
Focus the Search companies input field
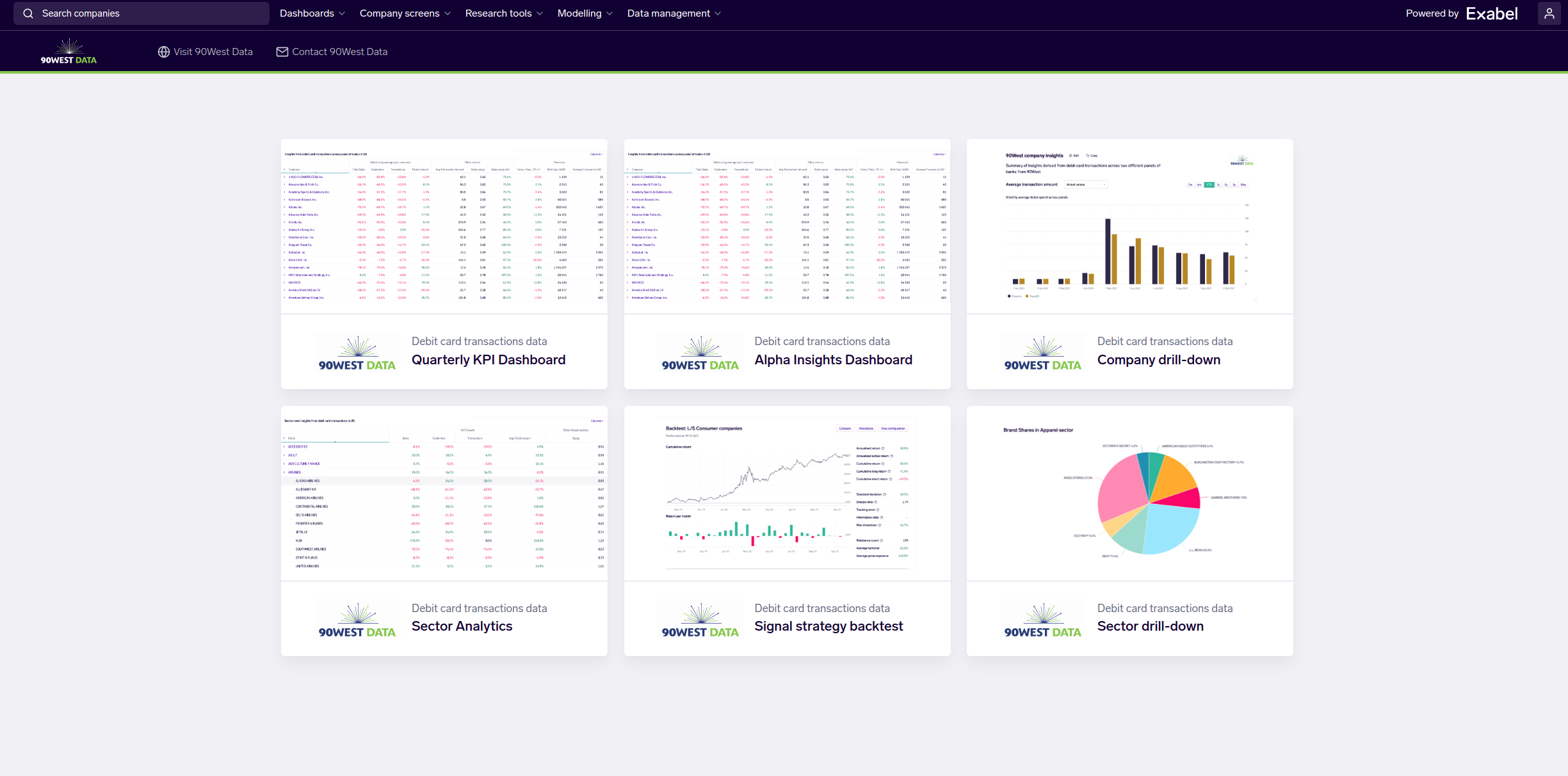coord(147,13)
